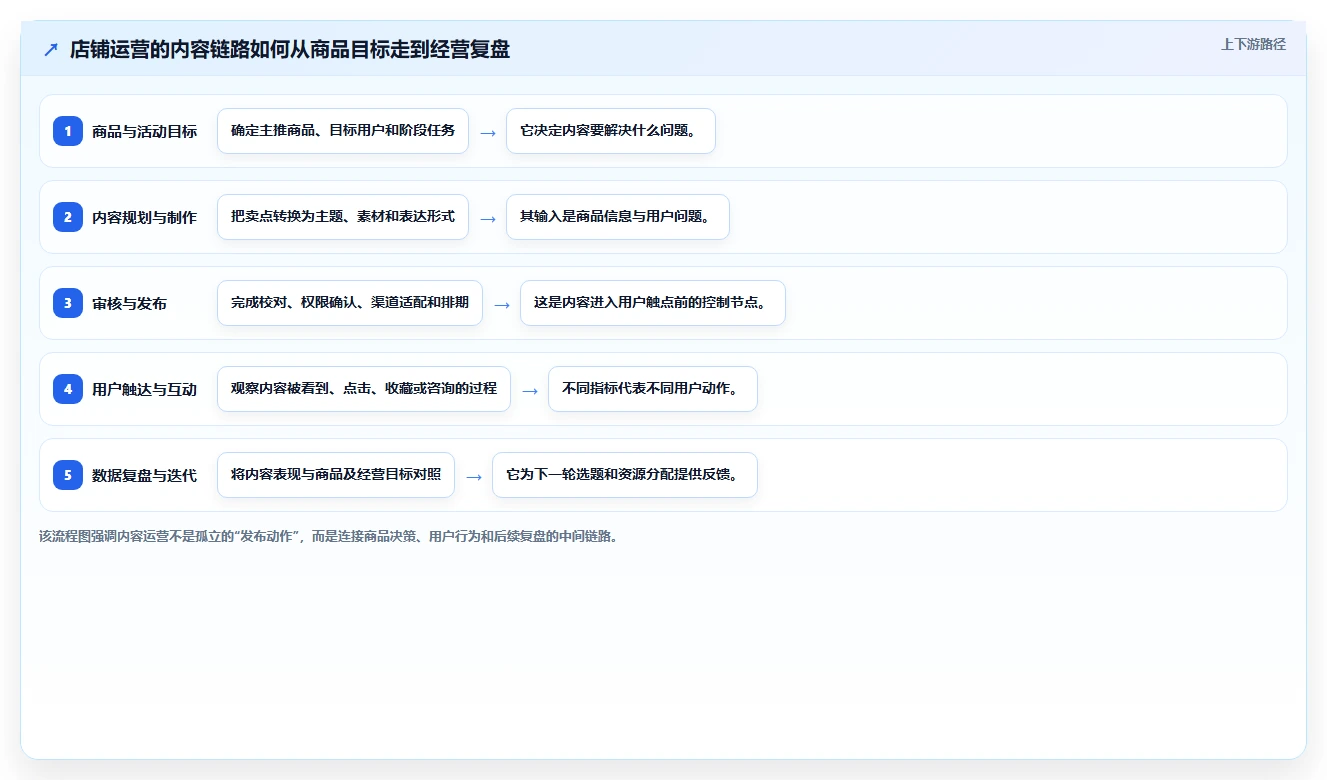This screenshot has height=780, width=1327.
Task: Click the arrow in the 用户触达与互动 row
Action: pyautogui.click(x=530, y=390)
